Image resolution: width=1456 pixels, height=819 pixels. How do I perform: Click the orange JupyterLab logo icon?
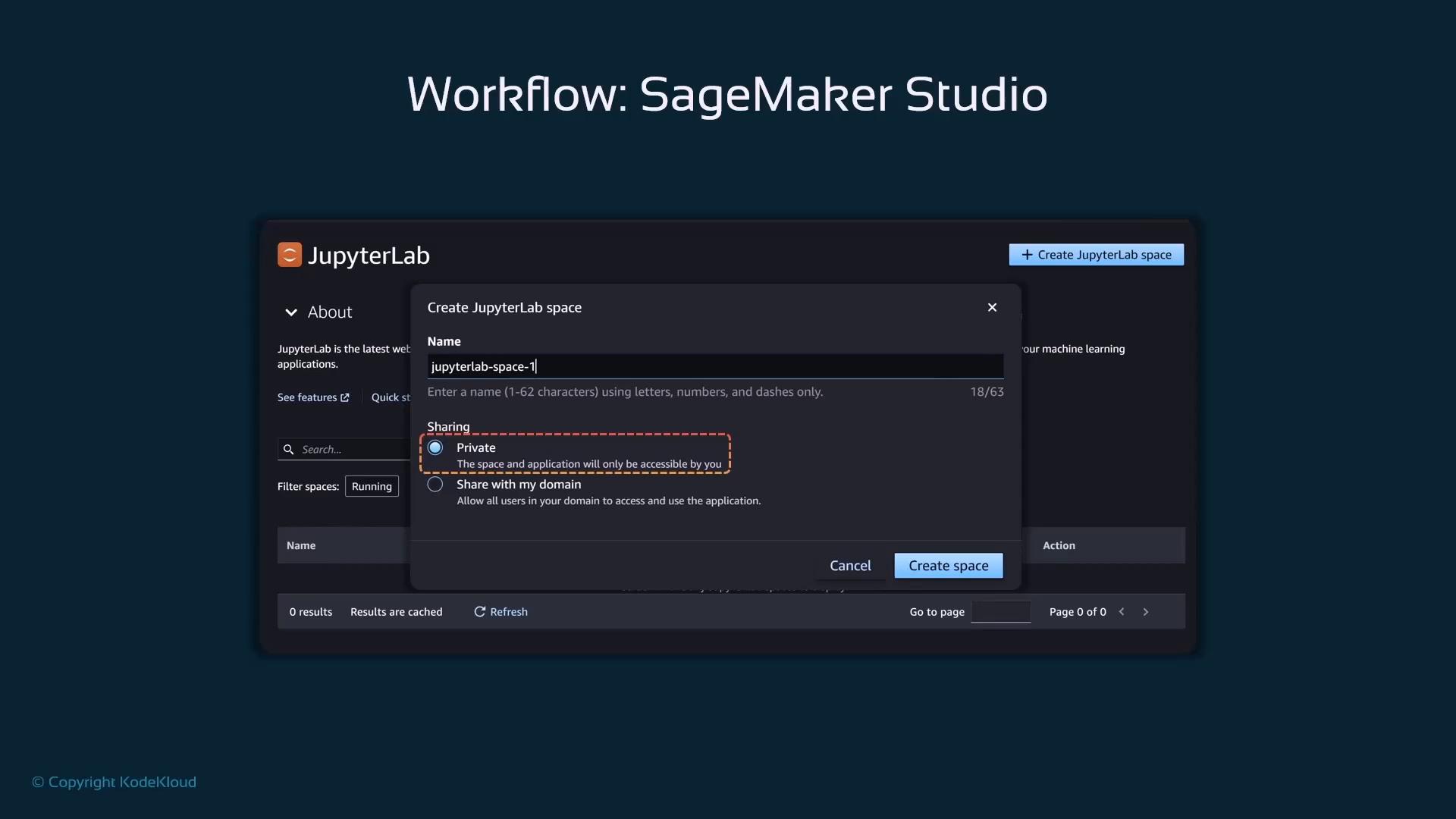pyautogui.click(x=289, y=255)
